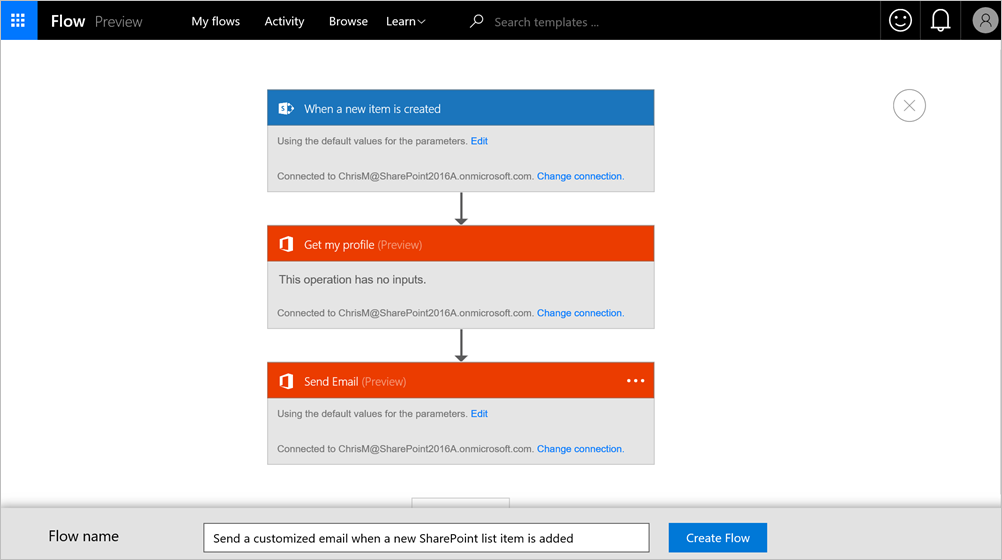The image size is (1002, 560).
Task: Select the 'Send Email' step header
Action: (461, 380)
